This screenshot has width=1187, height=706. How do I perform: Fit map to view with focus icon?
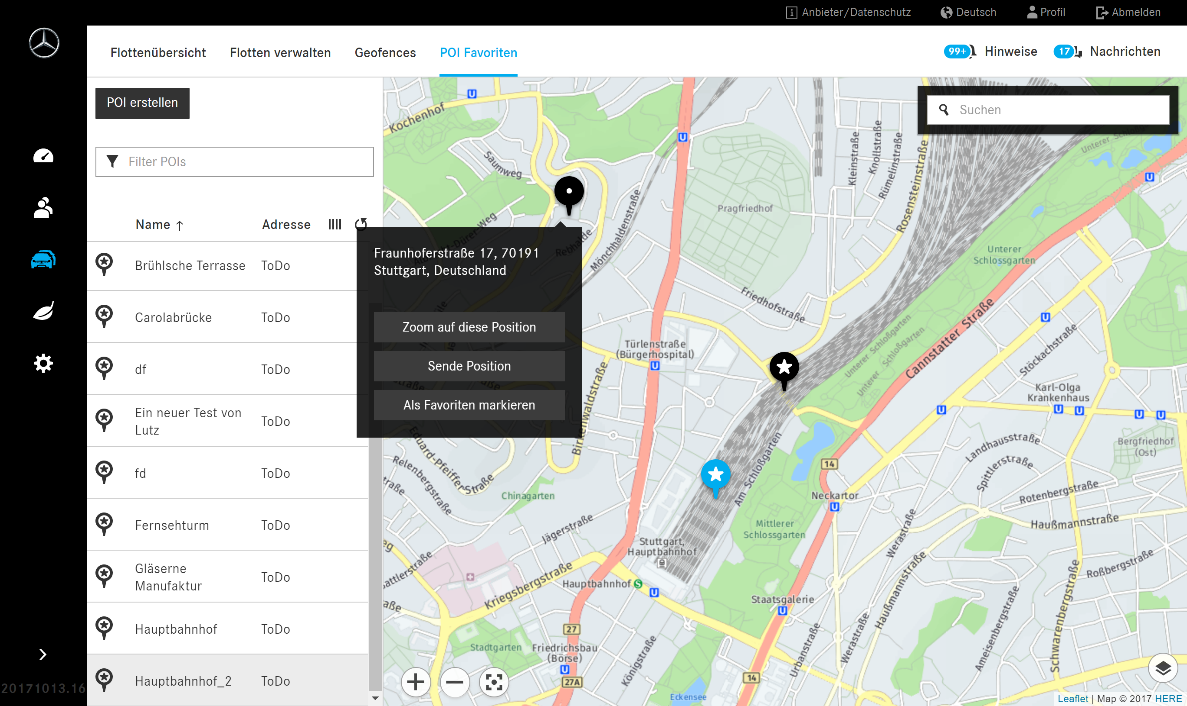[x=494, y=683]
